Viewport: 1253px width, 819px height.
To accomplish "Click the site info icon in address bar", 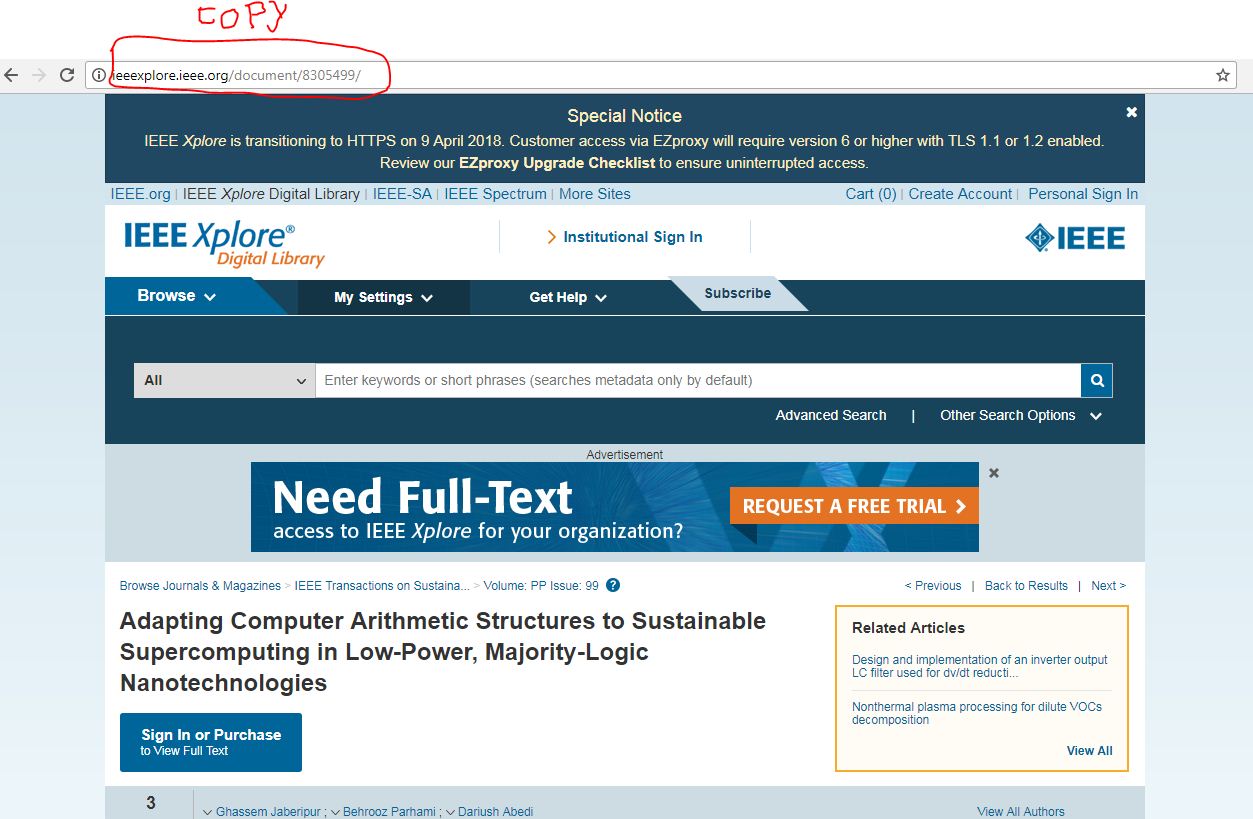I will click(99, 75).
